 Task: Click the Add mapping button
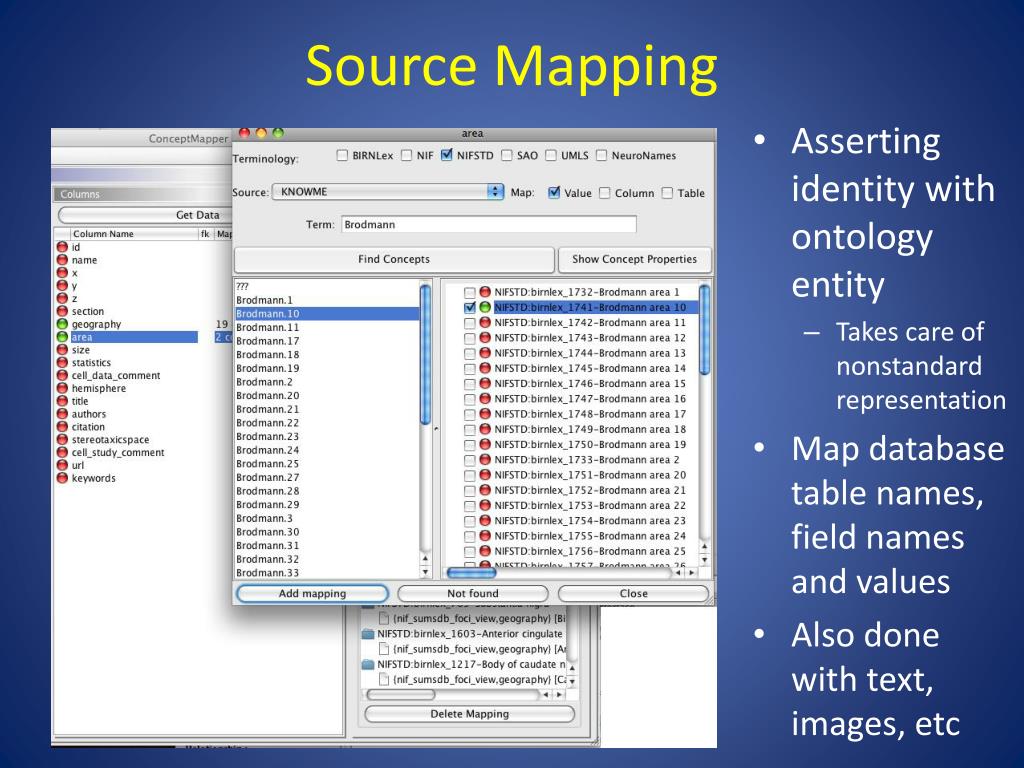(x=312, y=593)
